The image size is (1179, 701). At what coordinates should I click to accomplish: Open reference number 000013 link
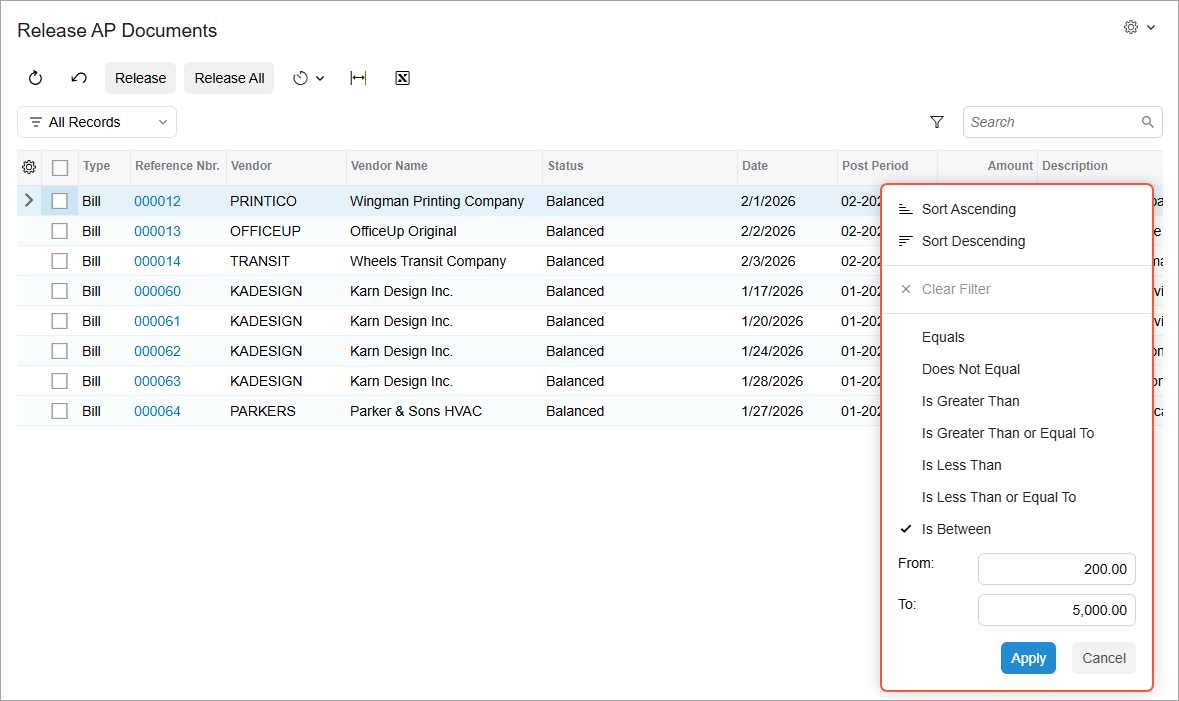tap(157, 231)
